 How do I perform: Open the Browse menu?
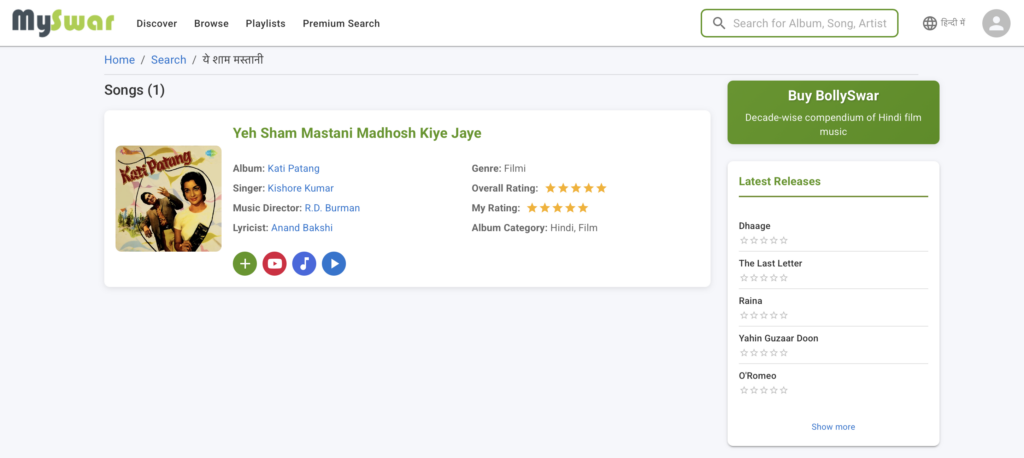tap(211, 23)
